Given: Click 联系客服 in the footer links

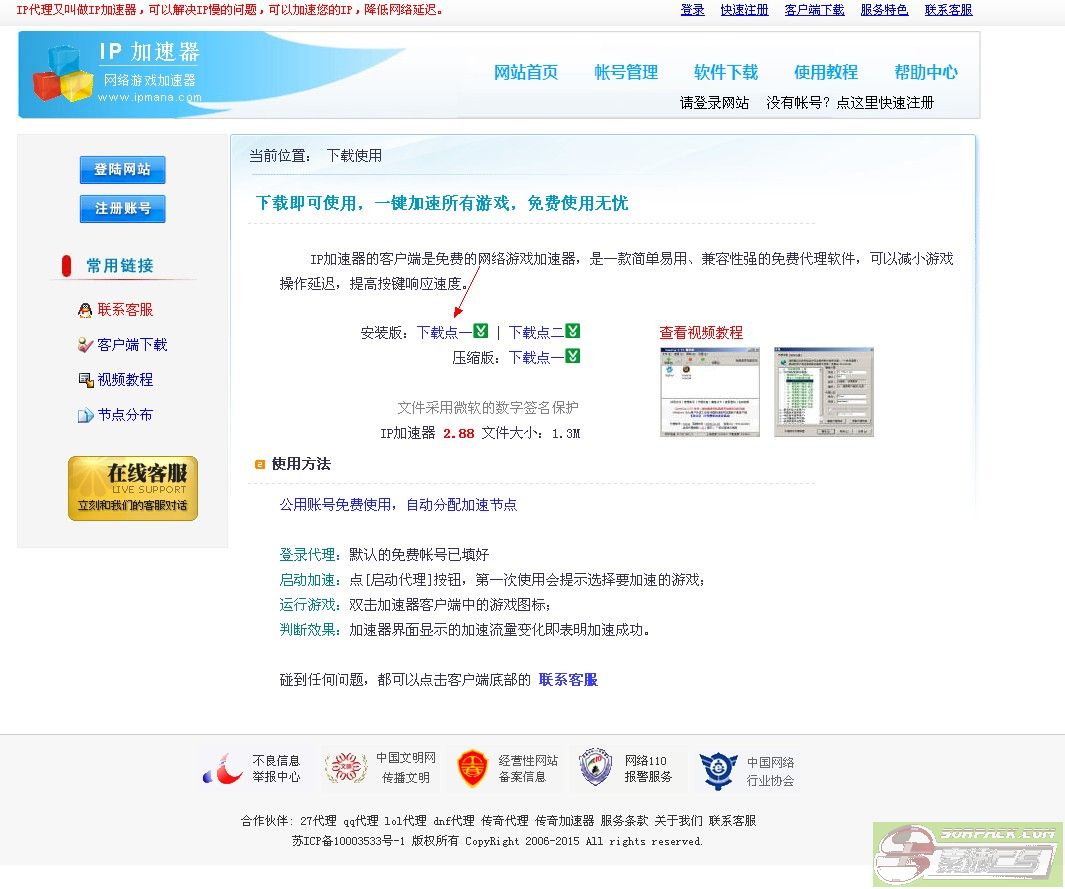Looking at the screenshot, I should pyautogui.click(x=733, y=821).
